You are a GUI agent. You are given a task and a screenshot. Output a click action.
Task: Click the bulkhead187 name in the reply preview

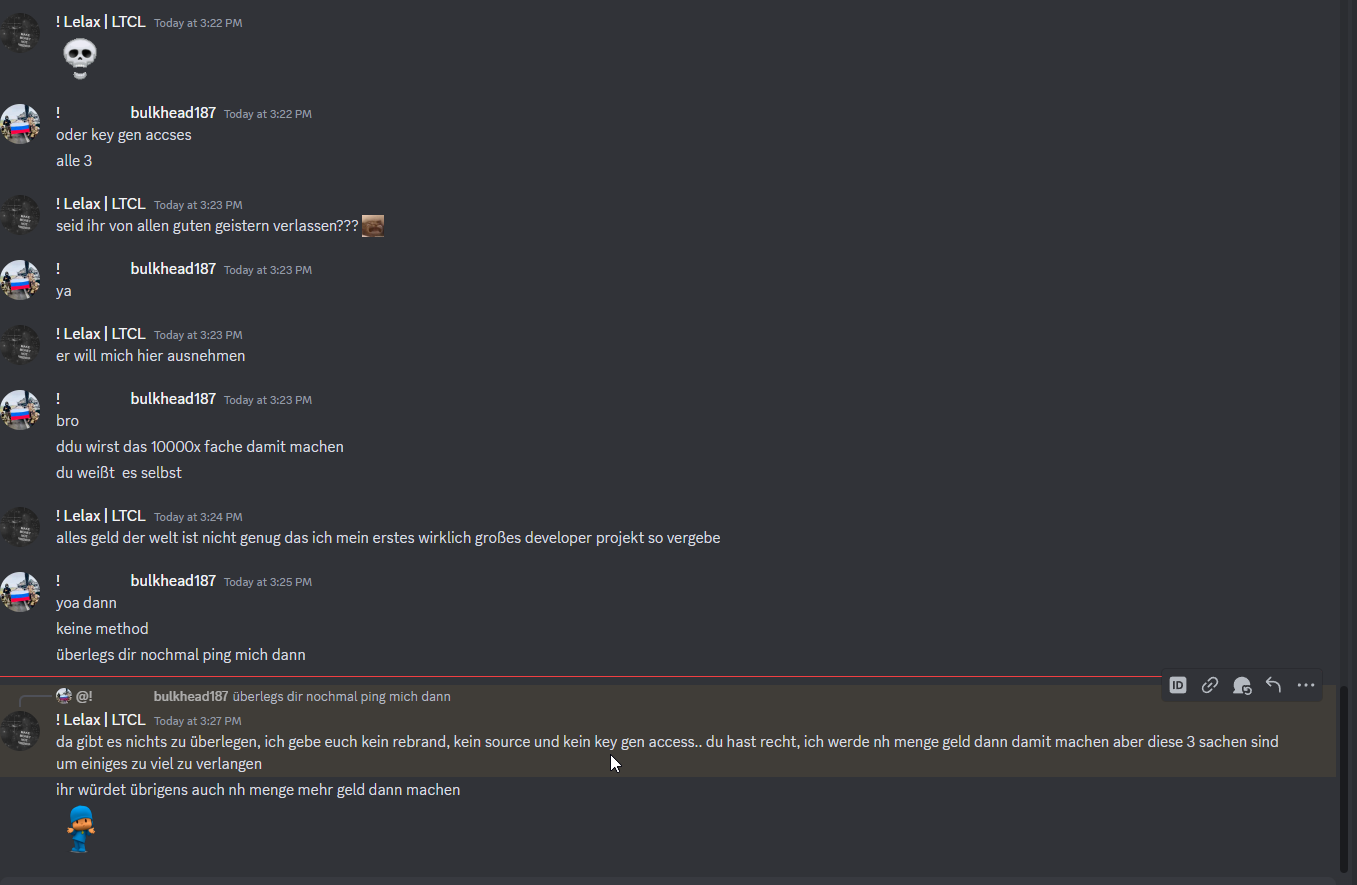point(191,696)
